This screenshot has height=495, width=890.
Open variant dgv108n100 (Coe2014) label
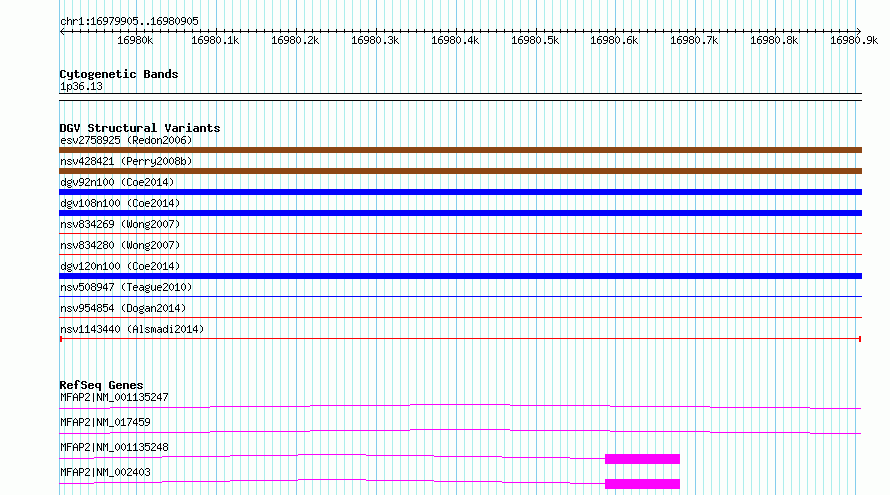[x=120, y=203]
